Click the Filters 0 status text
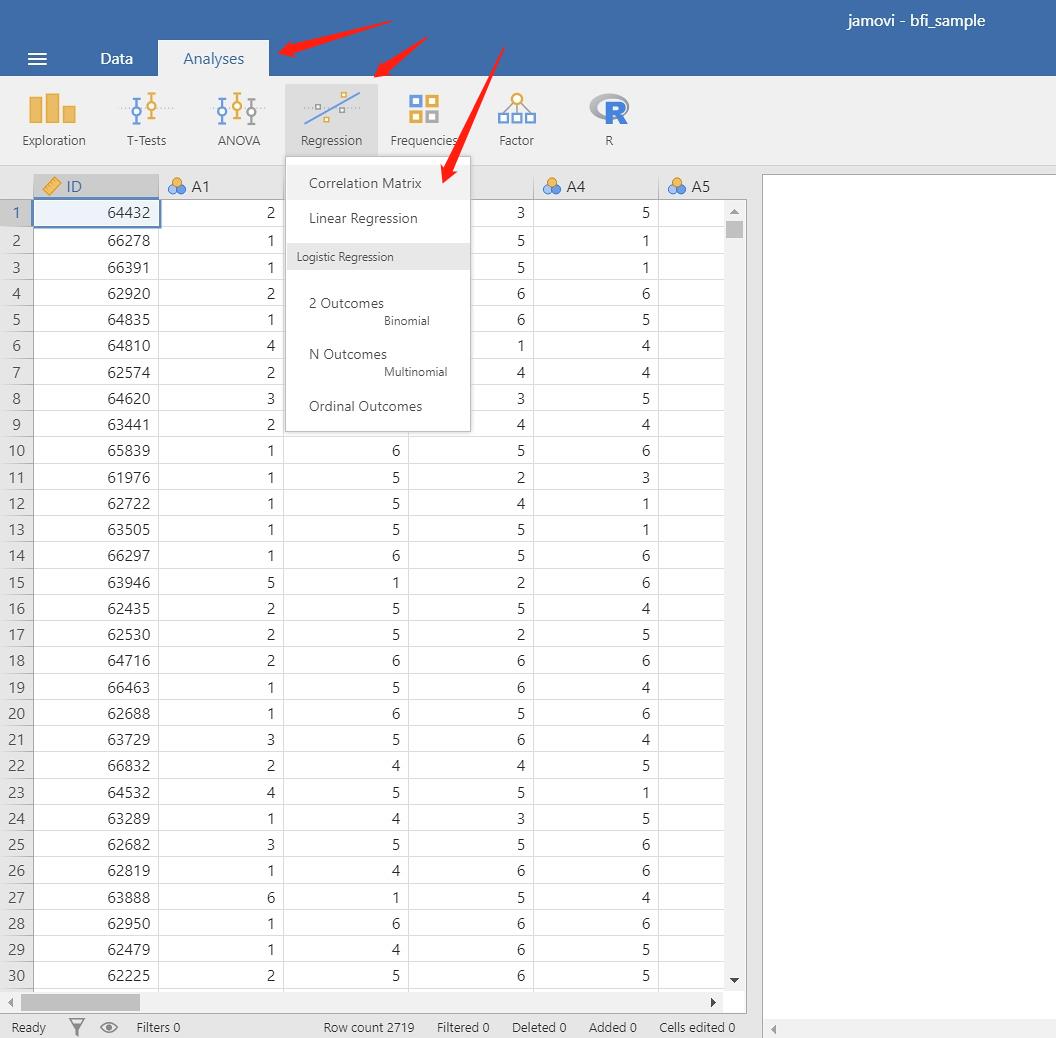1056x1038 pixels. coord(158,1027)
